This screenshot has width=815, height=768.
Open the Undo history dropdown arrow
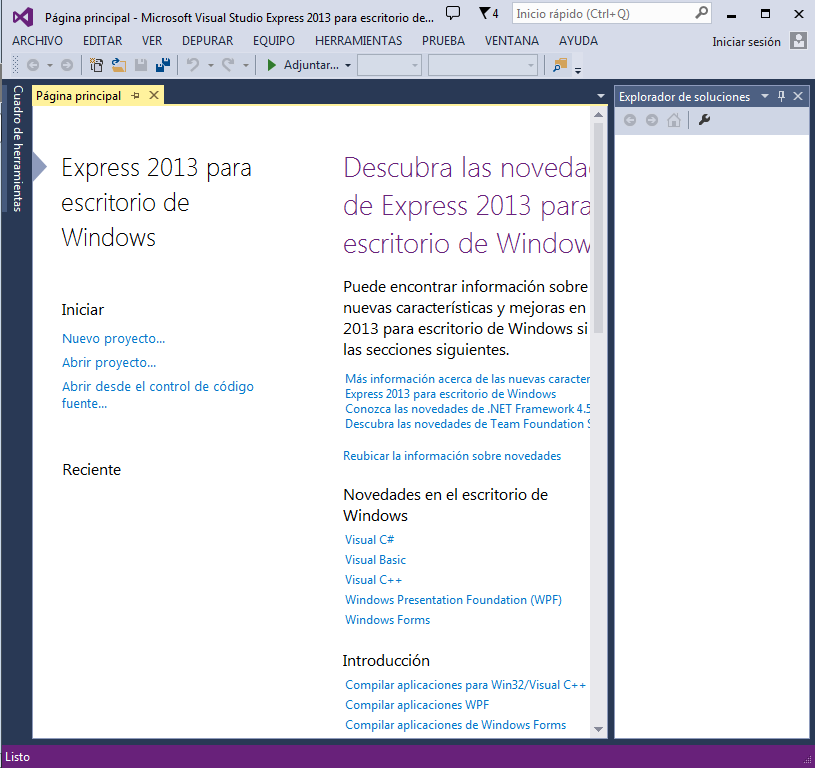[211, 65]
